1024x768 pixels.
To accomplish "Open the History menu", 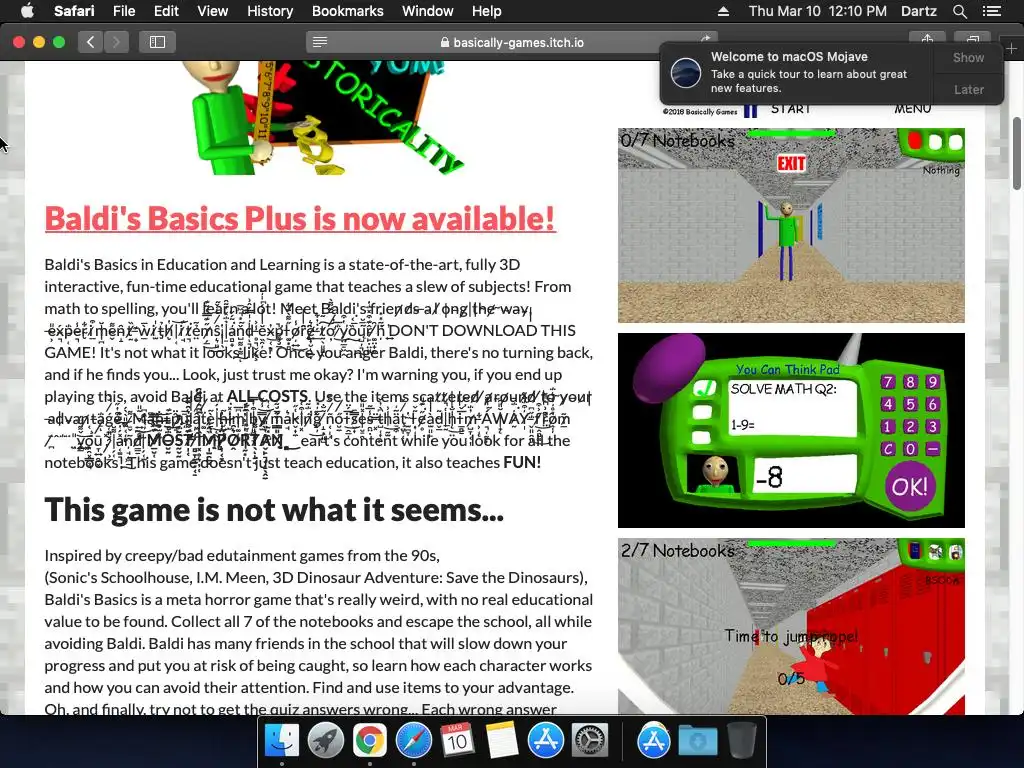I will [x=270, y=11].
